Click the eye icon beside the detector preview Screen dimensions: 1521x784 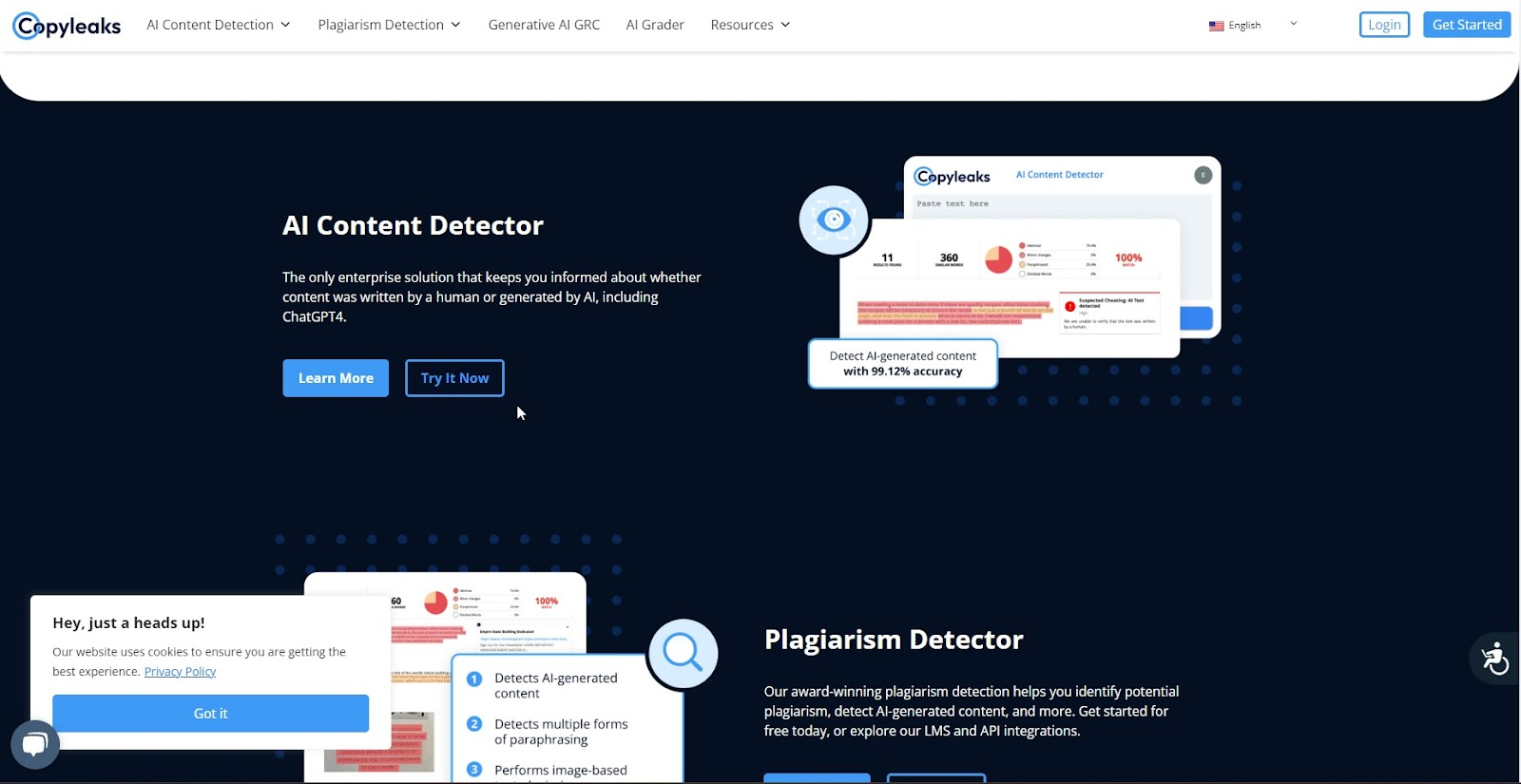pos(834,220)
